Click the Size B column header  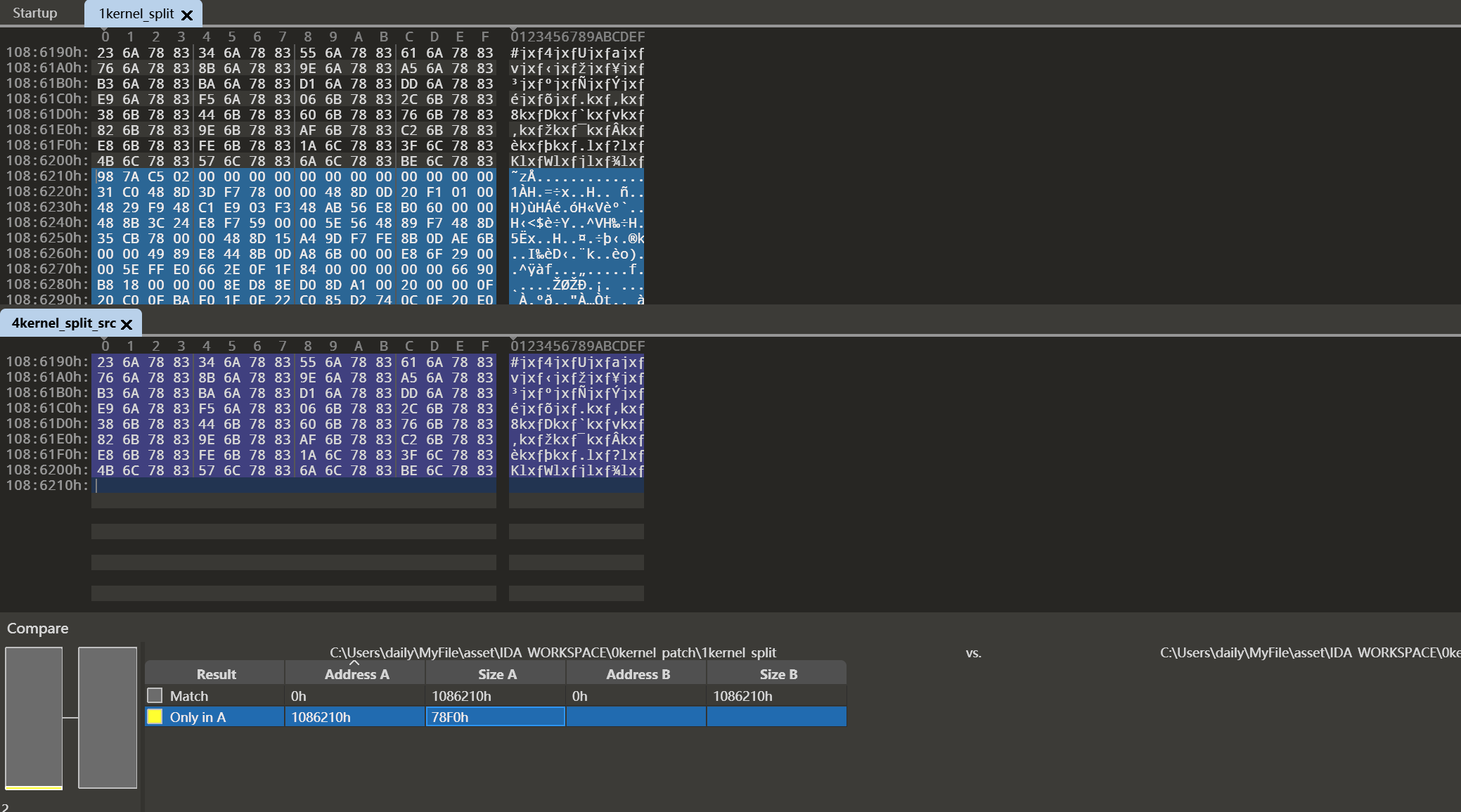click(778, 674)
